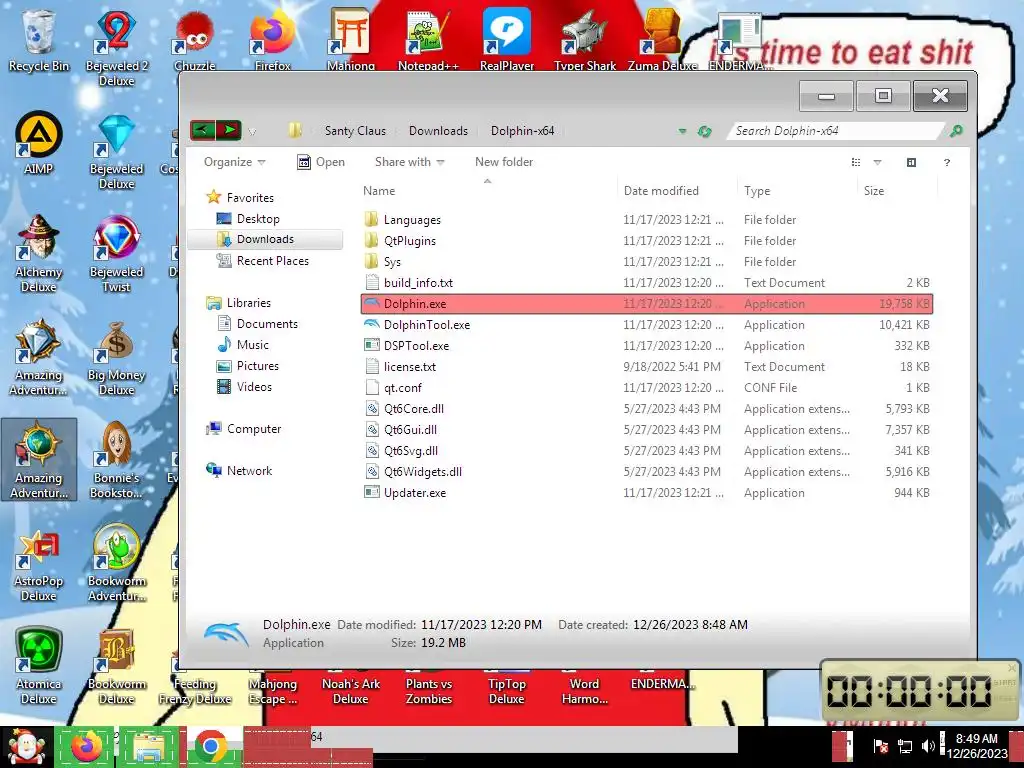The height and width of the screenshot is (768, 1024).
Task: Open Bonnie's Bookstore desktop shortcut
Action: pyautogui.click(x=116, y=460)
